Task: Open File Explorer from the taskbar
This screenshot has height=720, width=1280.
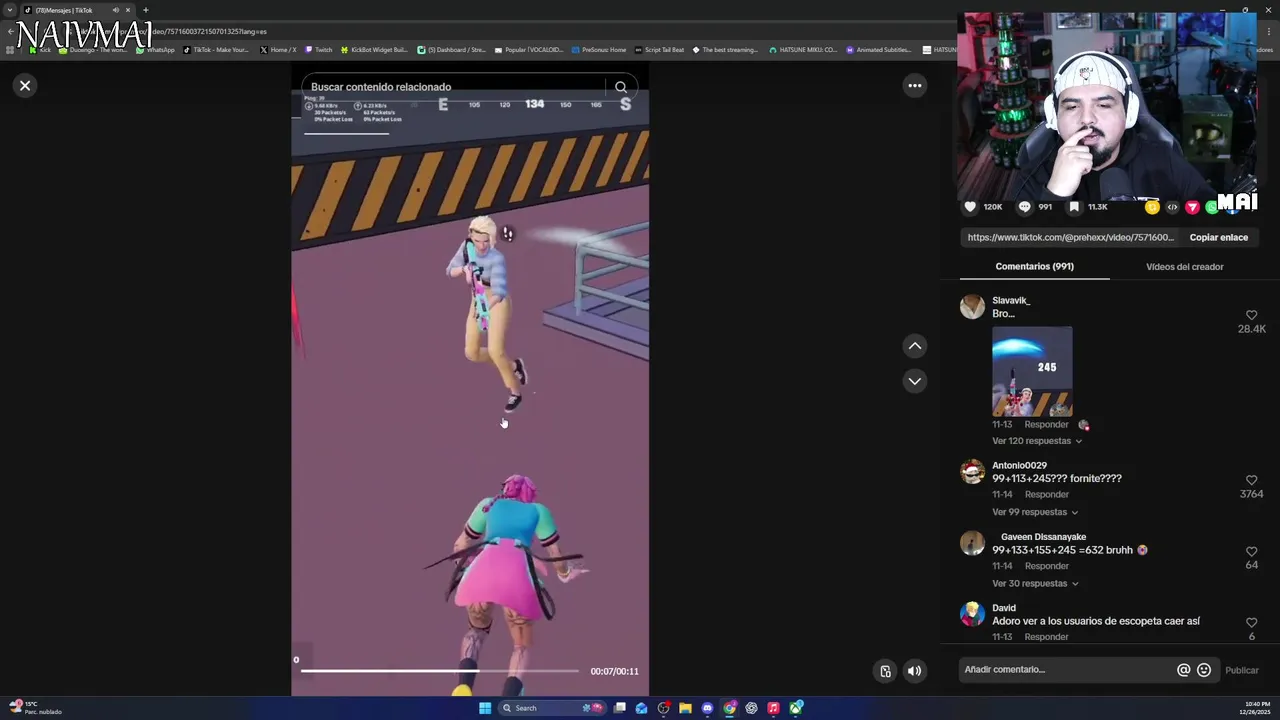Action: (685, 708)
